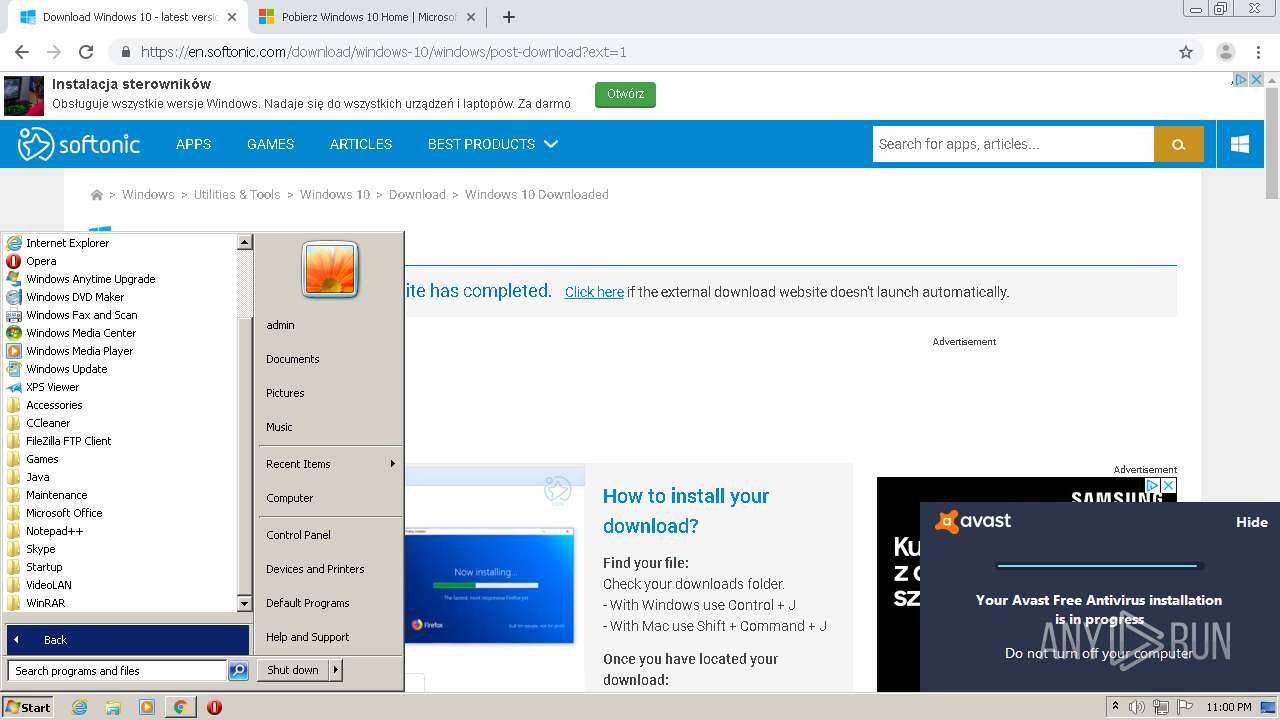Open a new tab with plus button

click(x=509, y=17)
